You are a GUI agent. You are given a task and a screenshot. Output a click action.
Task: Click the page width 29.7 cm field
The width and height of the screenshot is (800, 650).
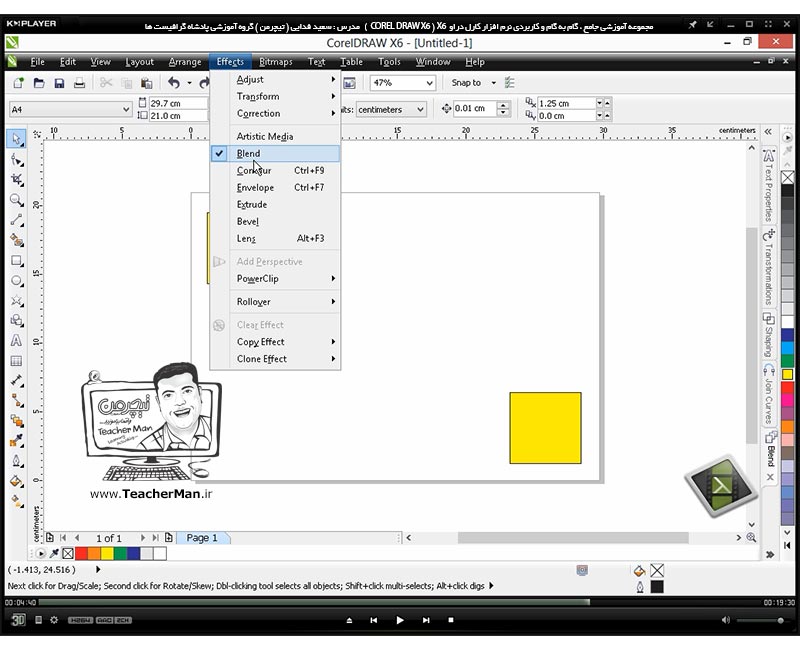[178, 103]
